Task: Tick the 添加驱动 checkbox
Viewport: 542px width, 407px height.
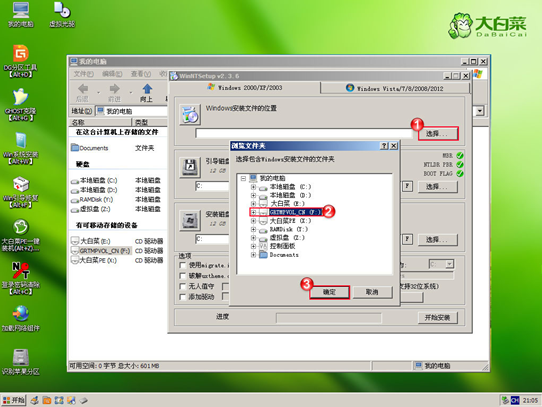Action: 183,297
